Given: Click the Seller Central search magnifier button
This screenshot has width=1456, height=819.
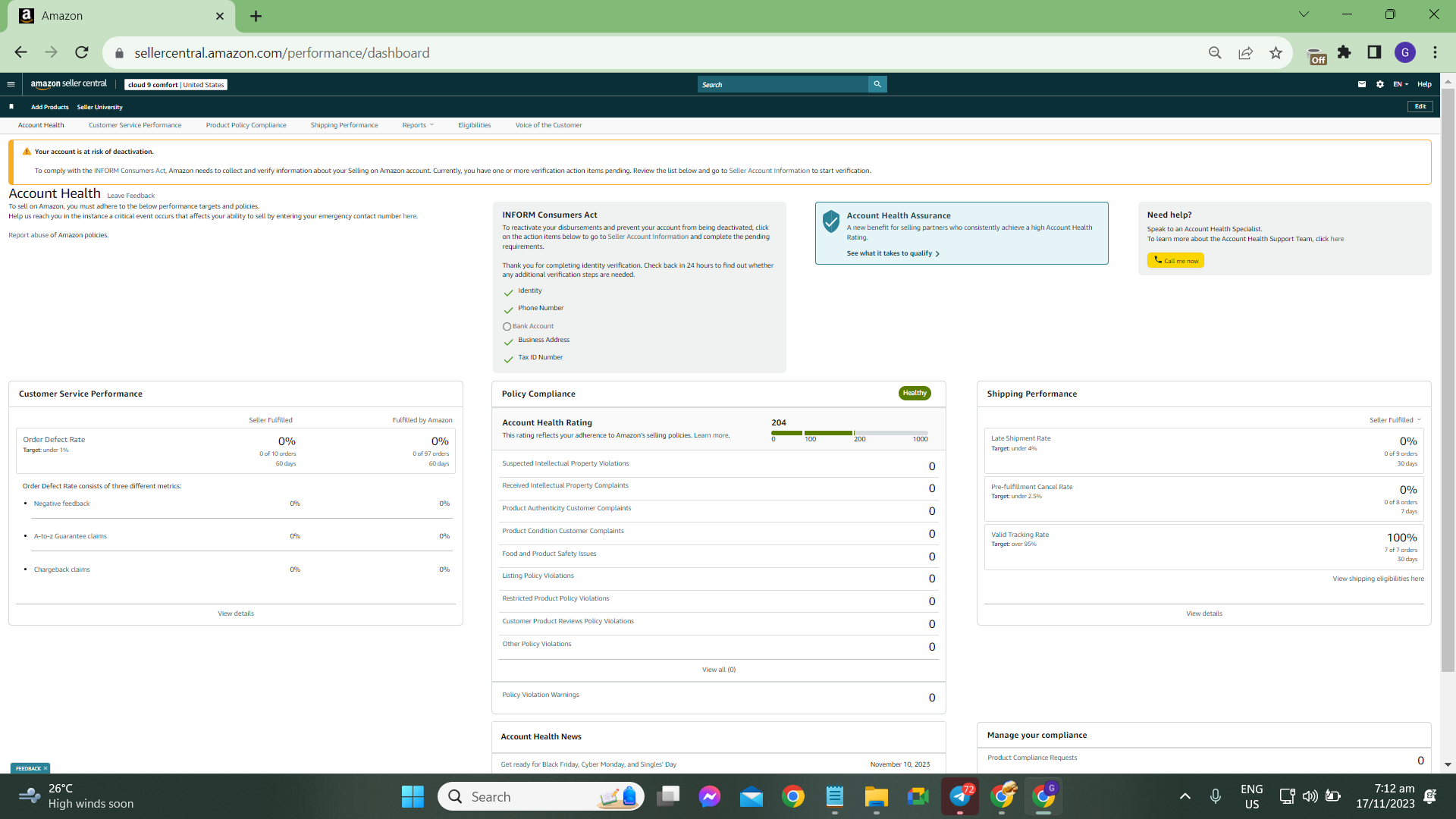Looking at the screenshot, I should (x=877, y=84).
